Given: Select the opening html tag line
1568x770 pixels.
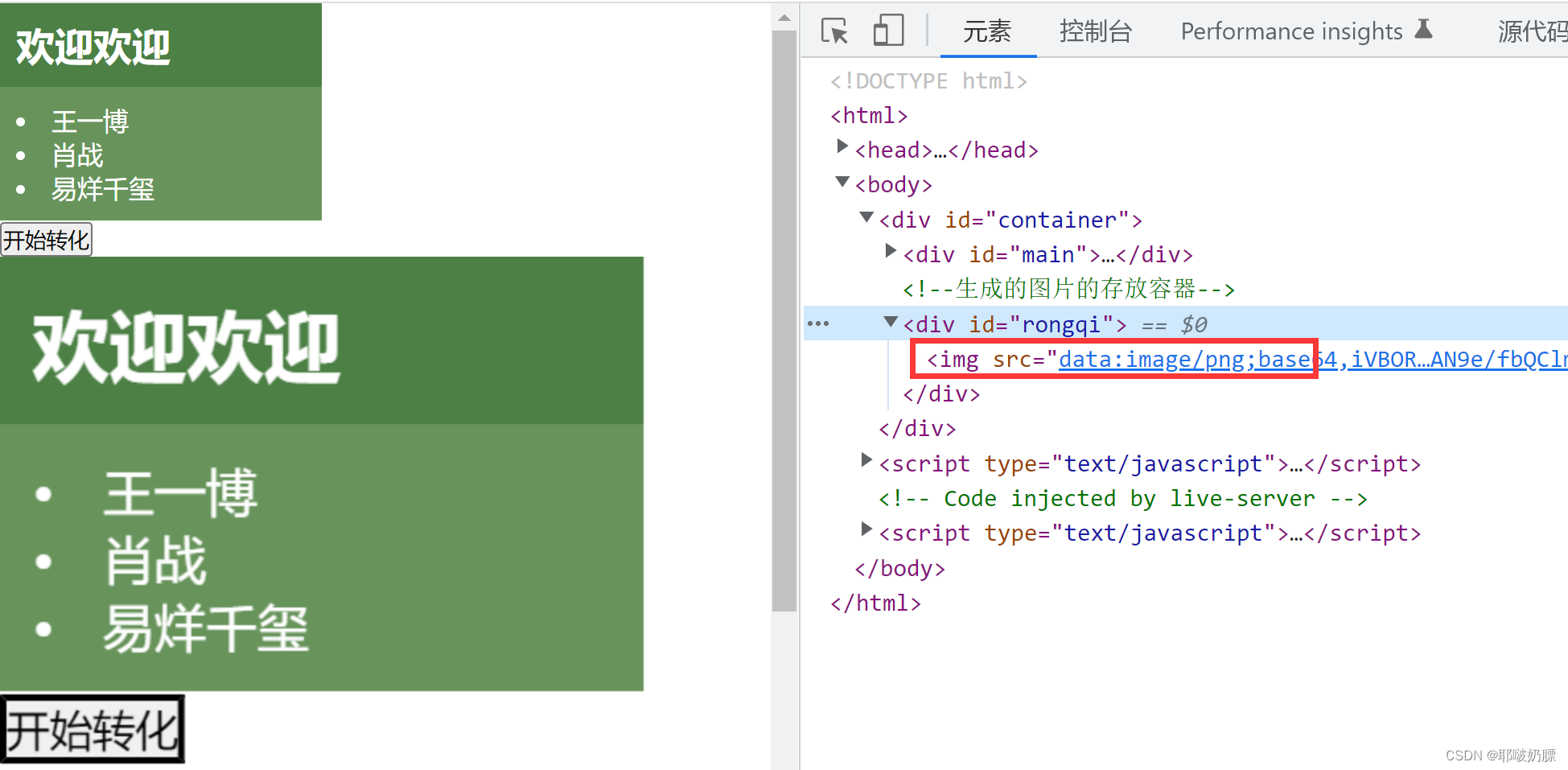Looking at the screenshot, I should click(x=869, y=116).
